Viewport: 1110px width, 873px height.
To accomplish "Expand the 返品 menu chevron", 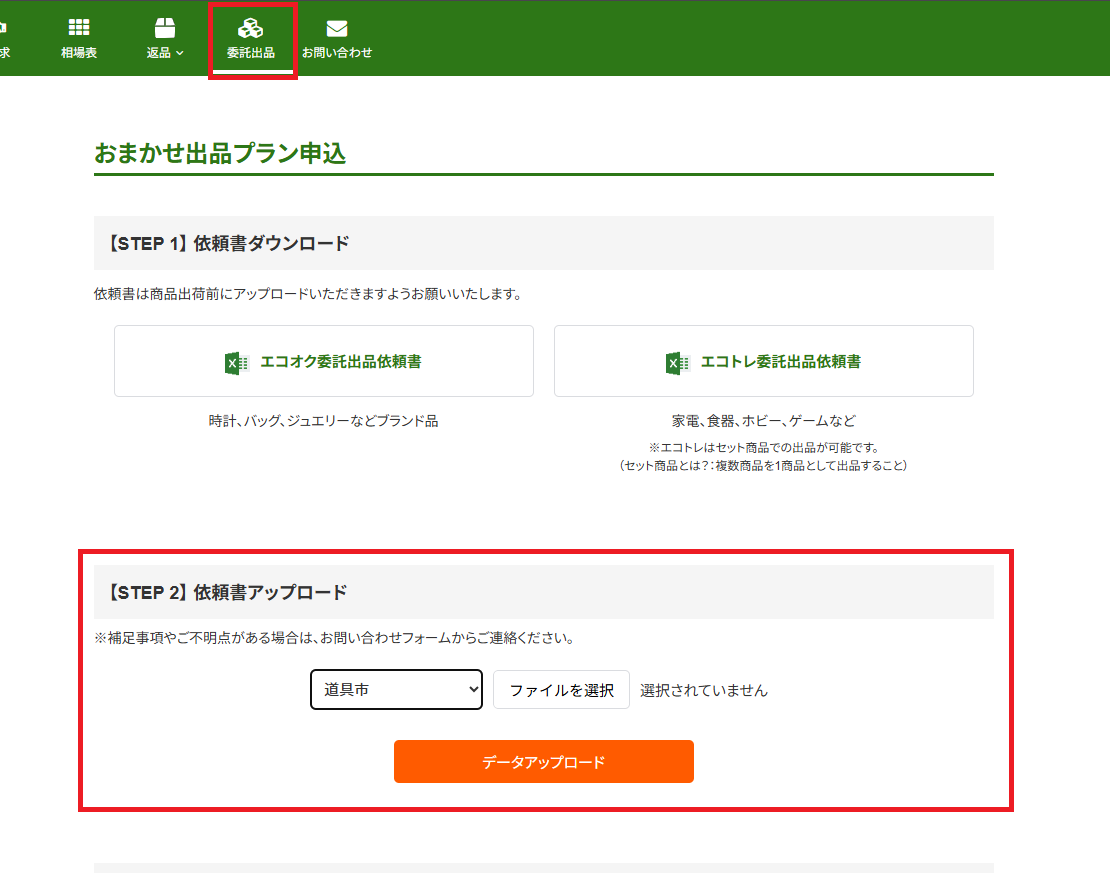I will pos(180,53).
